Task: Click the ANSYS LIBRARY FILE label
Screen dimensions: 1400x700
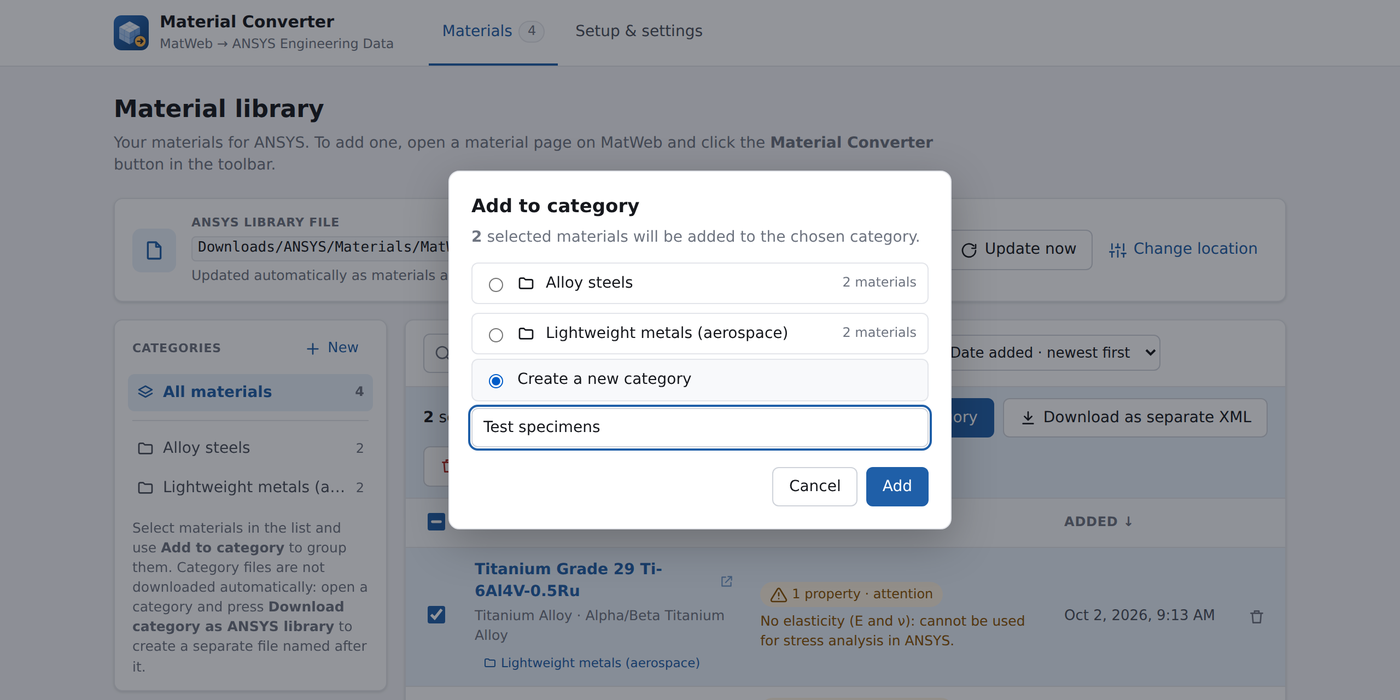Action: tap(265, 222)
